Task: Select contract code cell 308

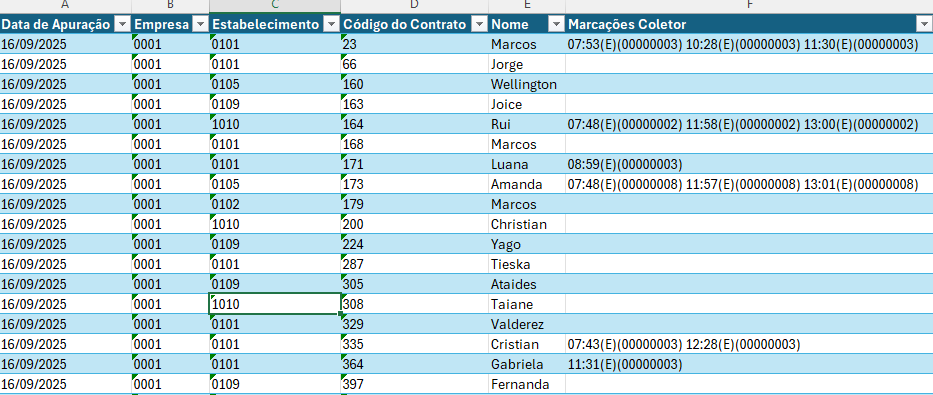Action: point(415,304)
